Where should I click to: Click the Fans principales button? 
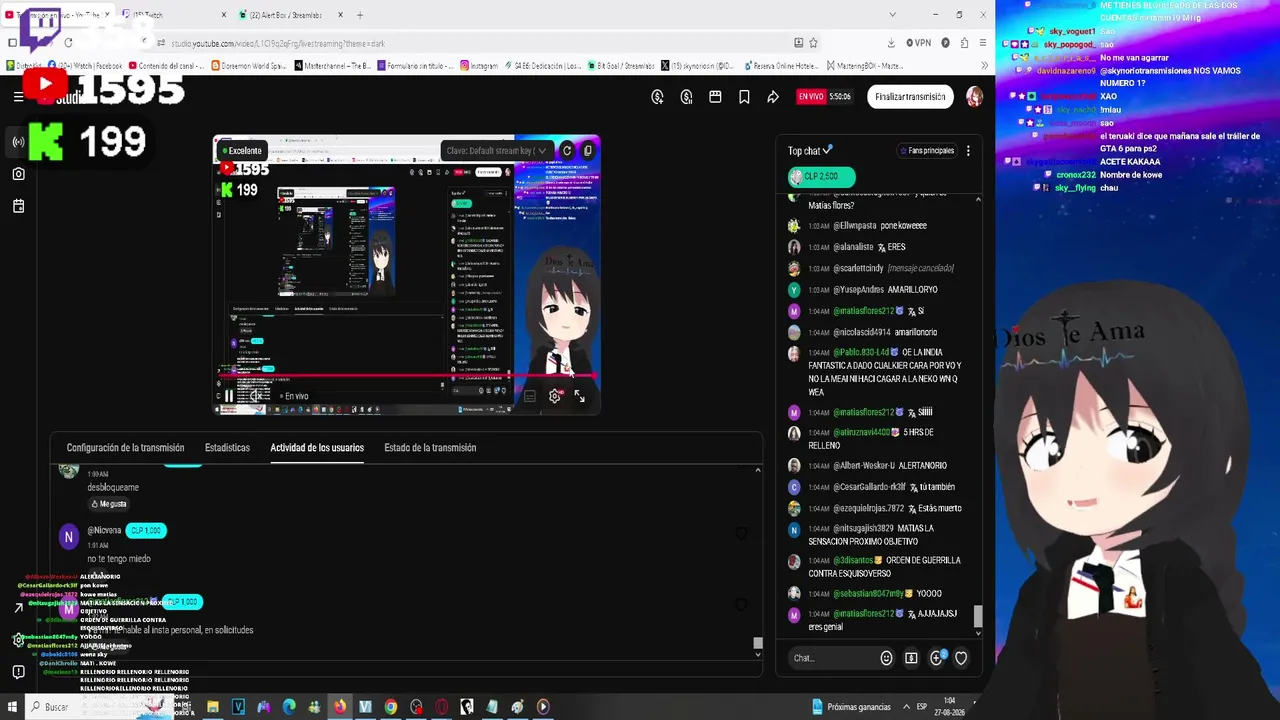click(x=927, y=151)
